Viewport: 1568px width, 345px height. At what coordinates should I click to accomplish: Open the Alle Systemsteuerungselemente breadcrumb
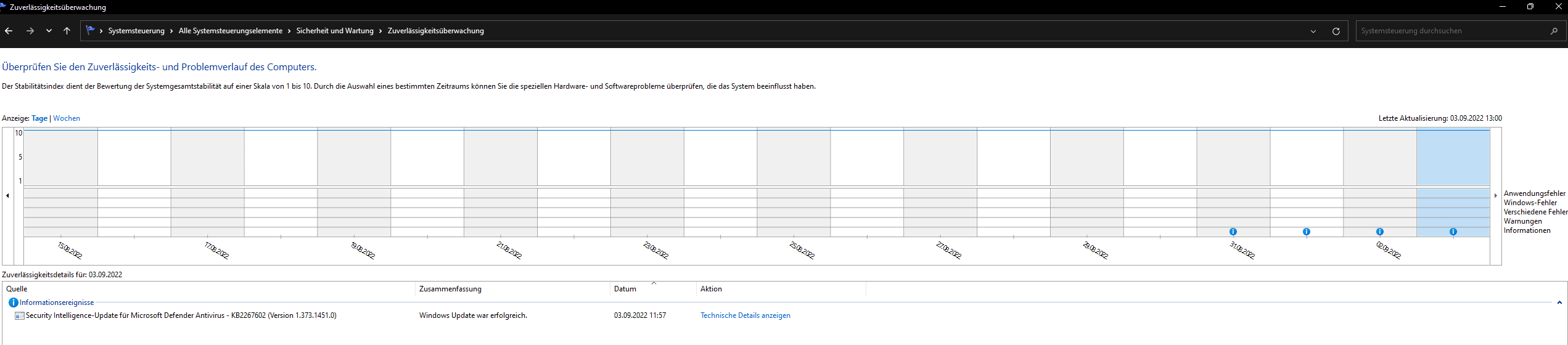tap(231, 31)
